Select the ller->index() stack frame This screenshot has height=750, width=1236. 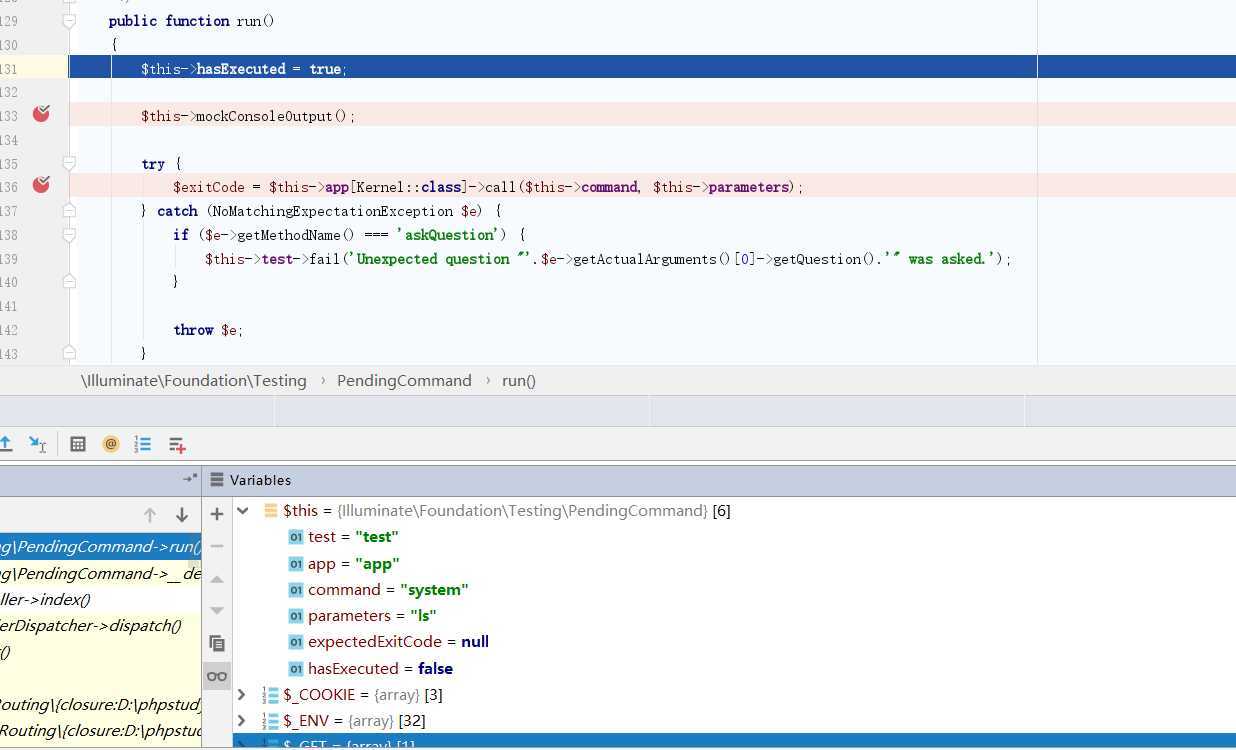click(46, 600)
